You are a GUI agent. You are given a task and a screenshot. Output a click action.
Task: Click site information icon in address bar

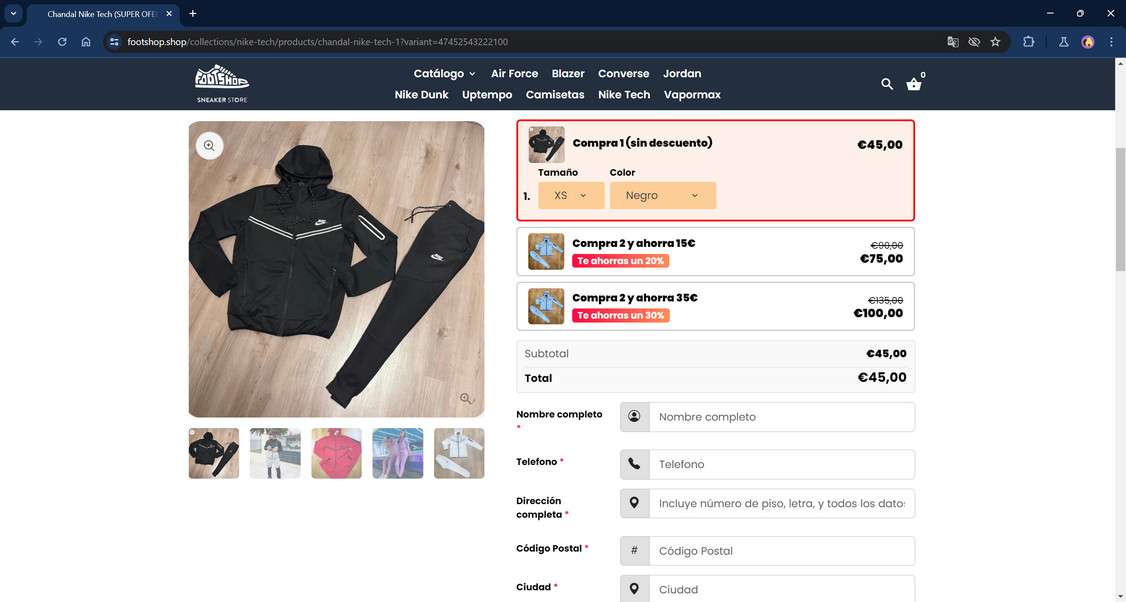point(114,42)
